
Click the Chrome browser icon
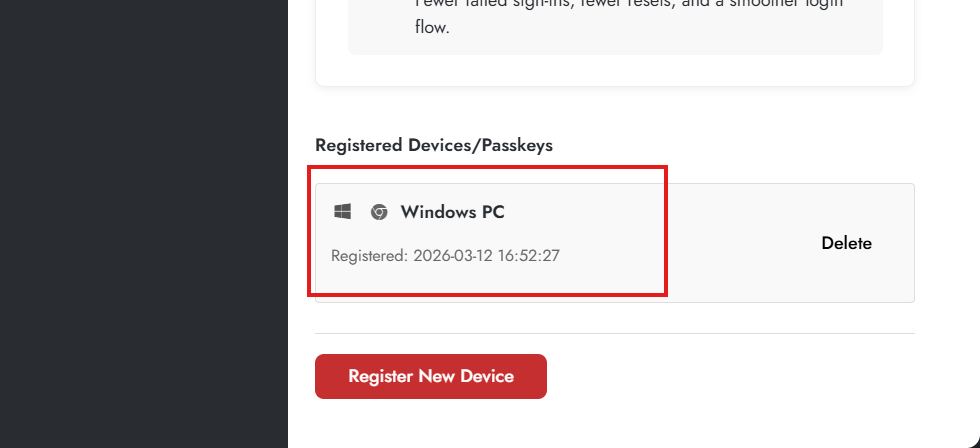[x=379, y=212]
